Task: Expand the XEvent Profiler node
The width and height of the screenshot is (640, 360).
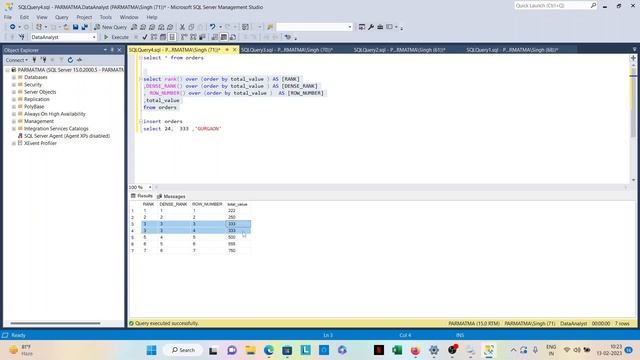Action: coord(14,143)
